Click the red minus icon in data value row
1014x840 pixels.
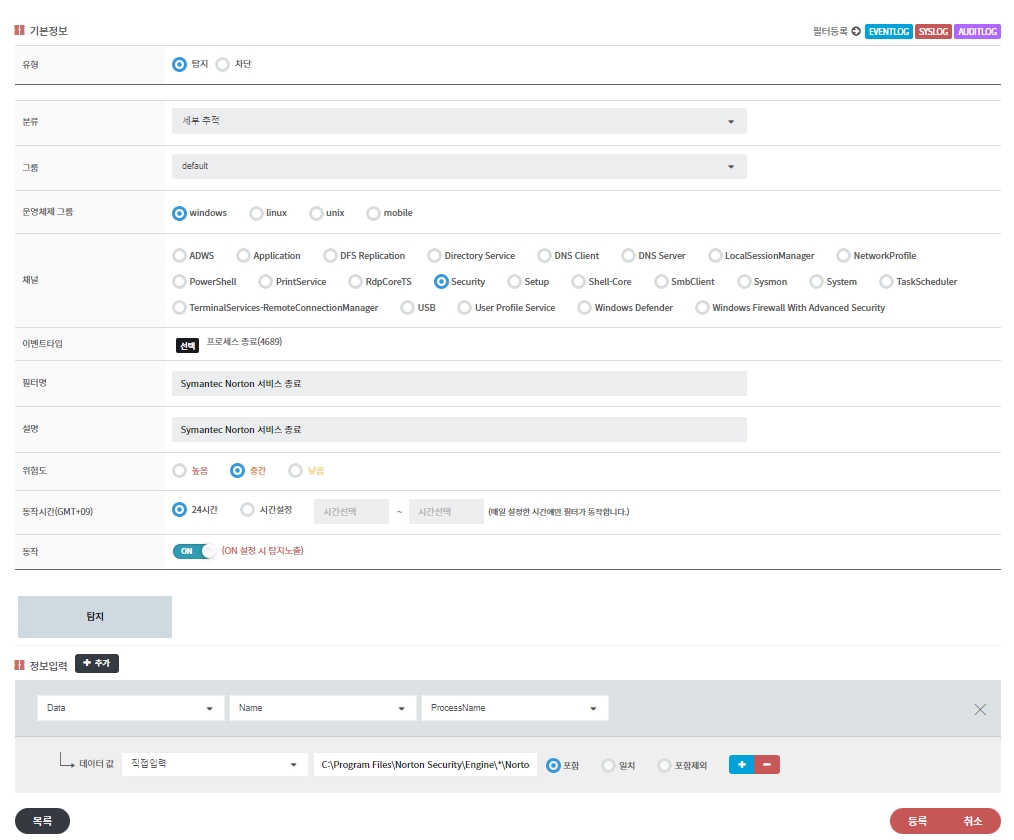767,765
